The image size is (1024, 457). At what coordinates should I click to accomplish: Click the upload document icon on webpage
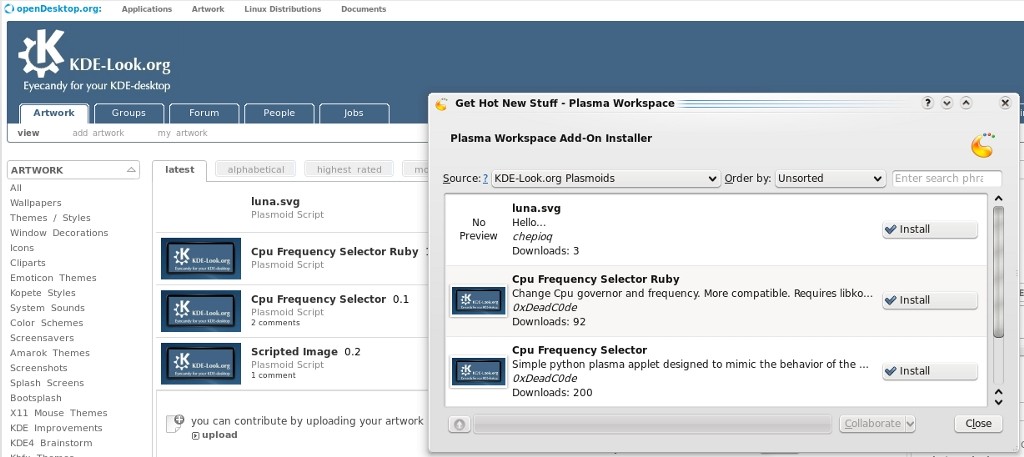click(178, 421)
